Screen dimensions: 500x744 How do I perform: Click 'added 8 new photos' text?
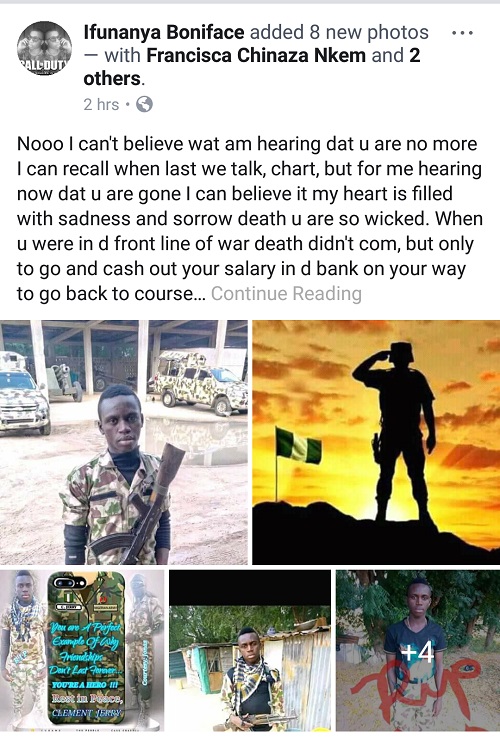click(339, 32)
